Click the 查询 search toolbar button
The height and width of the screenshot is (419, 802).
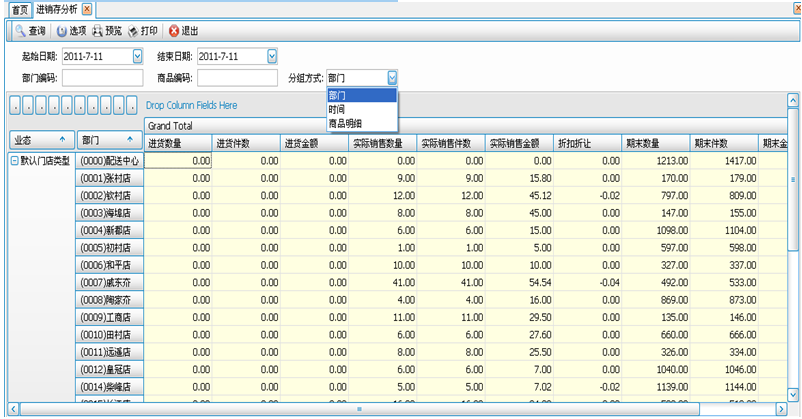coord(30,31)
